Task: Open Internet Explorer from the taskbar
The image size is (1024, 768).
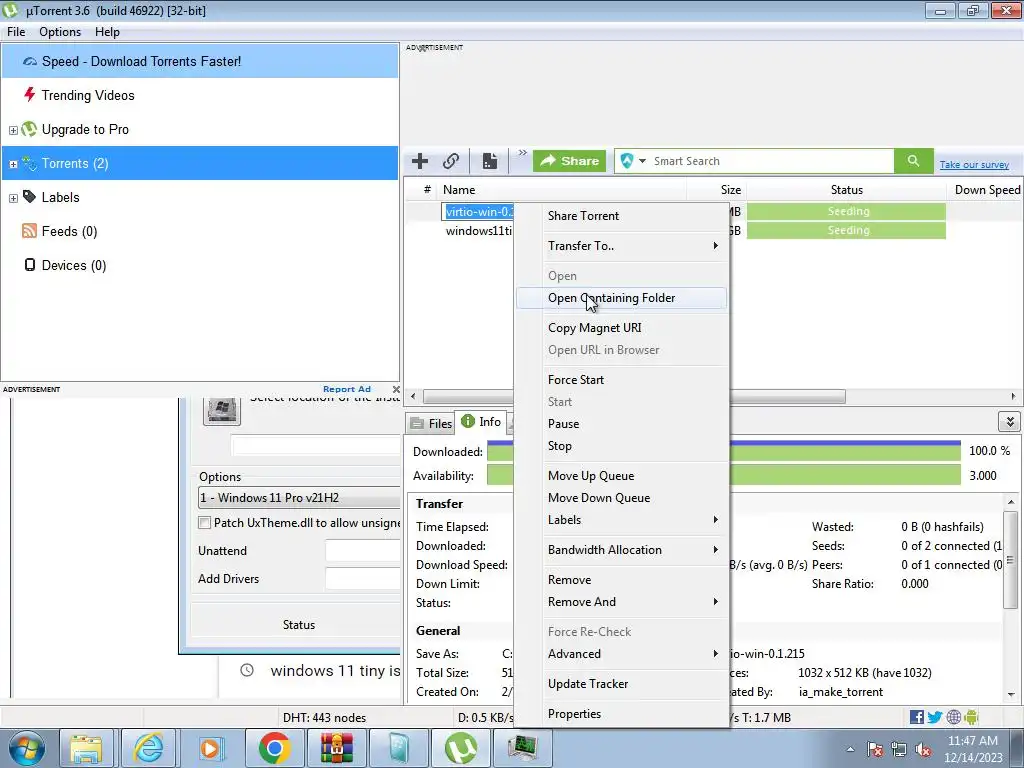Action: pos(149,748)
